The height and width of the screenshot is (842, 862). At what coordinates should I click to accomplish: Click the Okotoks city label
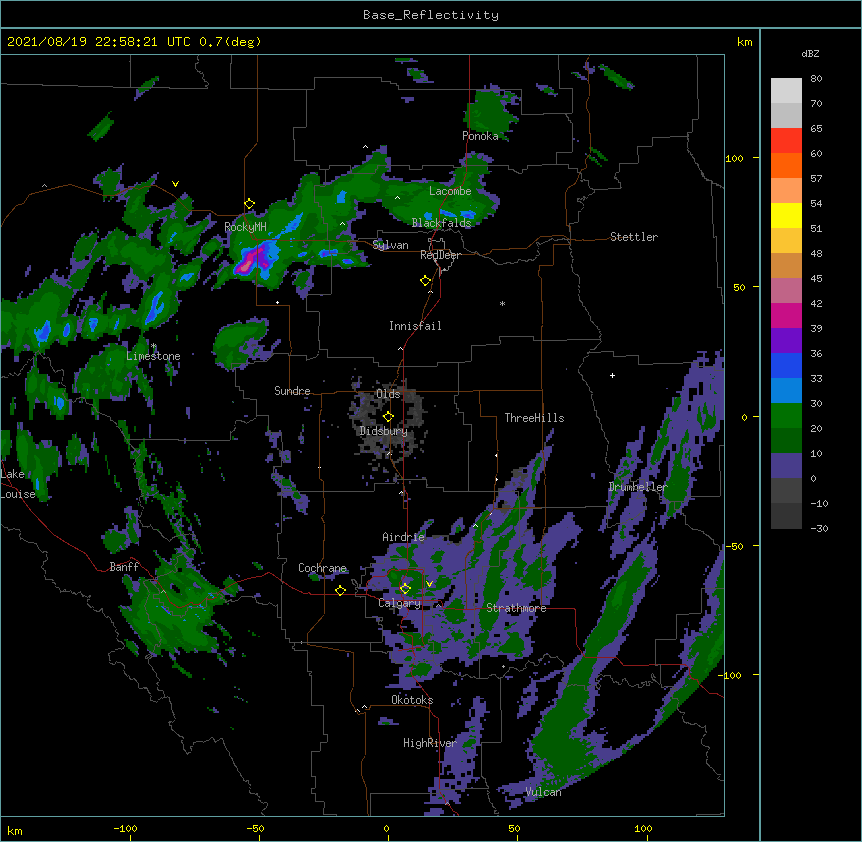click(x=412, y=700)
